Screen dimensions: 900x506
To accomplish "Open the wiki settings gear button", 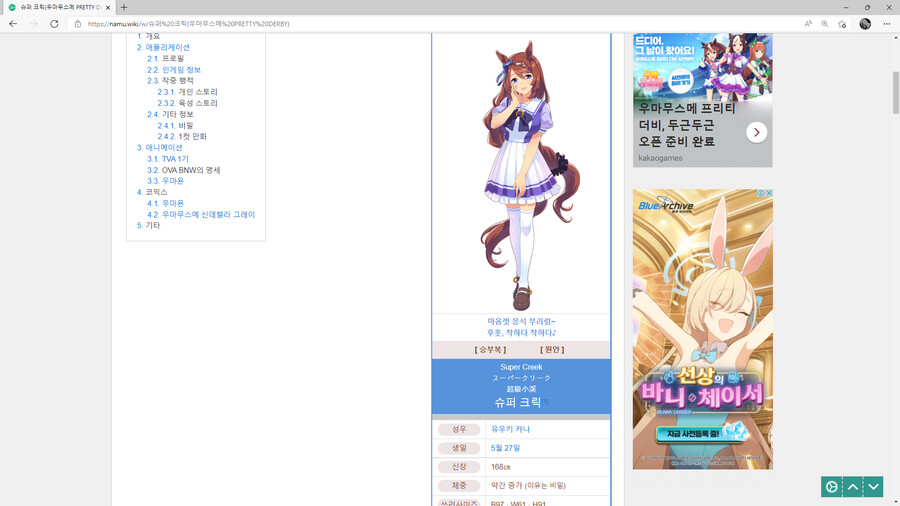I will (831, 486).
